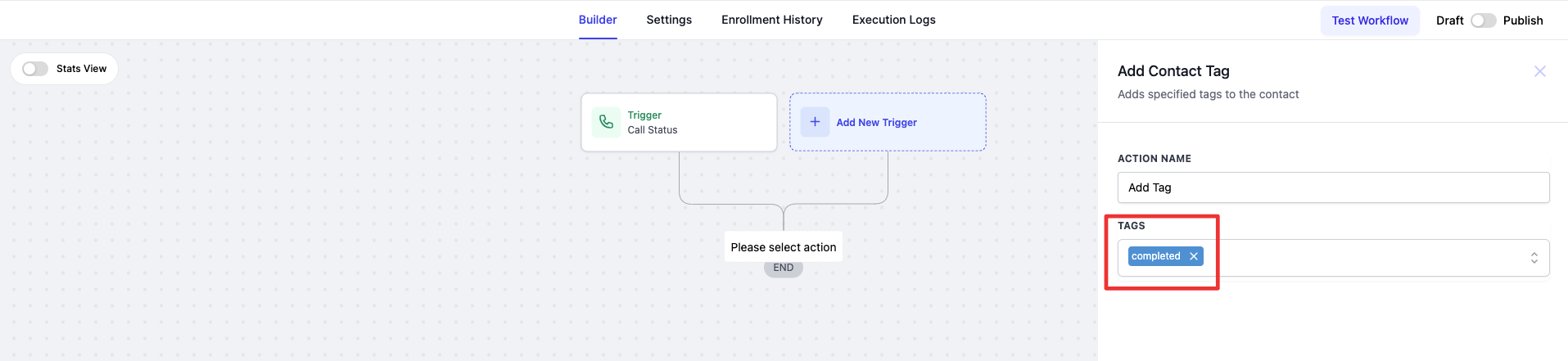The image size is (1568, 361).
Task: Click the phone icon on Call Status trigger
Action: [x=606, y=122]
